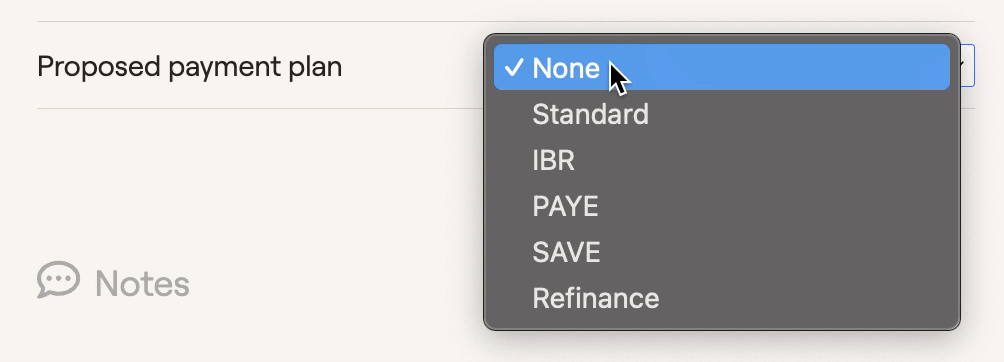
Task: Click the SAVE repayment plan entry
Action: [x=722, y=252]
